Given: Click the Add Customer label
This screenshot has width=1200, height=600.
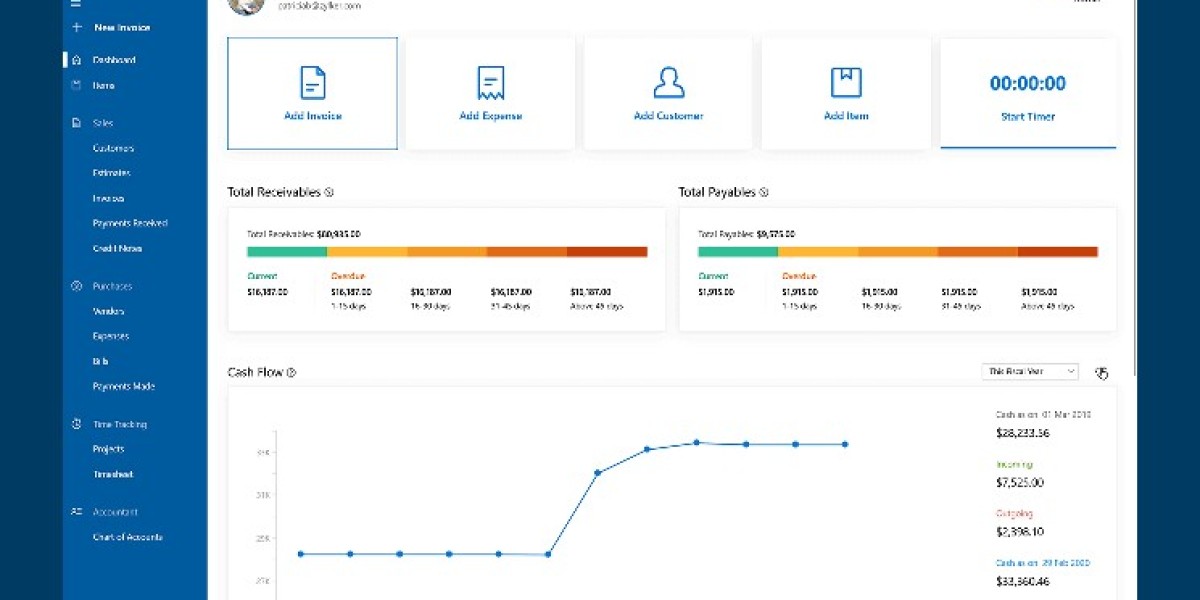Looking at the screenshot, I should [668, 116].
